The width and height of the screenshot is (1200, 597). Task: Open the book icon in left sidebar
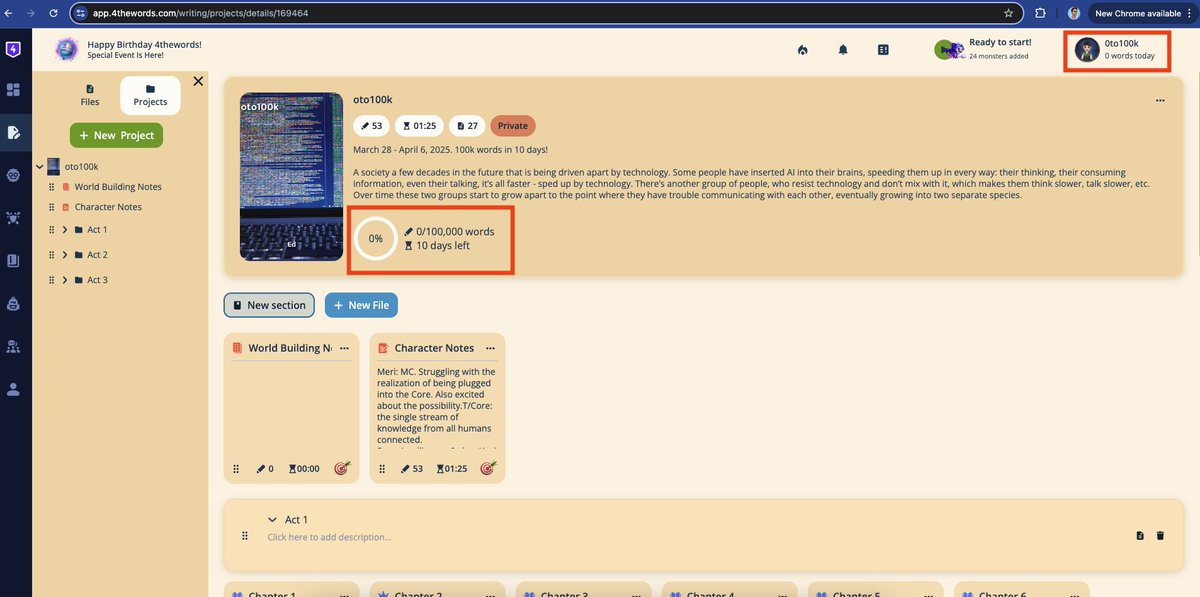[13, 261]
